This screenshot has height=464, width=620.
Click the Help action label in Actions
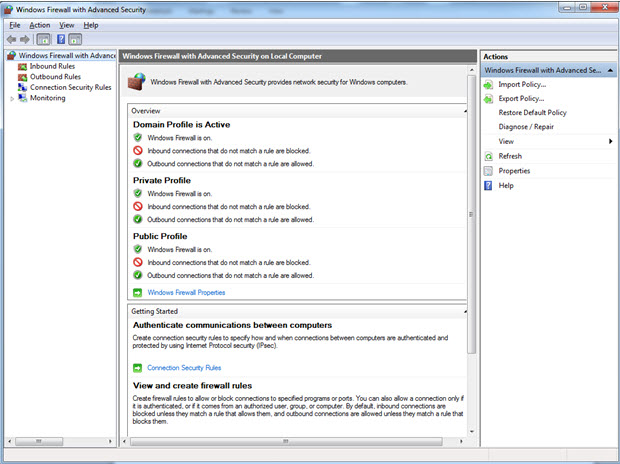pyautogui.click(x=506, y=186)
